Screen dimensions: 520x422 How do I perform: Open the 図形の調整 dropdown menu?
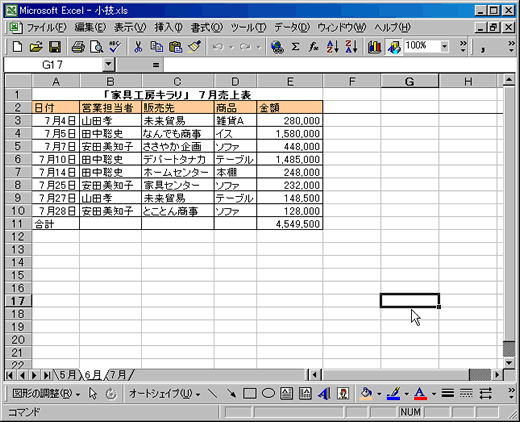coord(46,394)
